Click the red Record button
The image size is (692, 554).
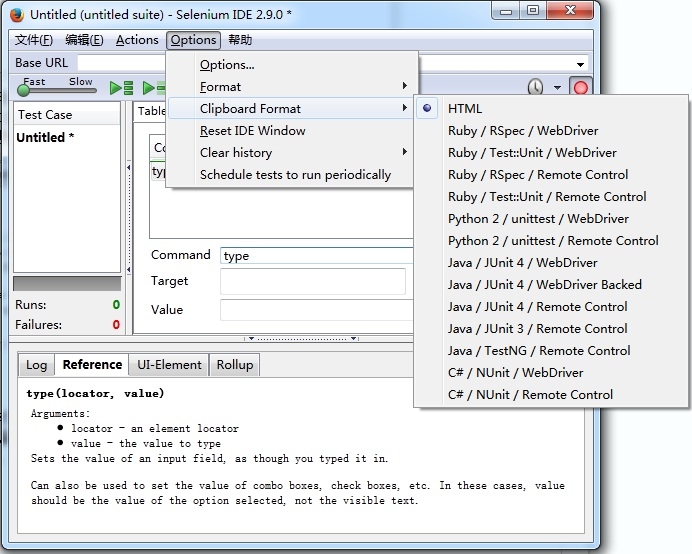(581, 87)
